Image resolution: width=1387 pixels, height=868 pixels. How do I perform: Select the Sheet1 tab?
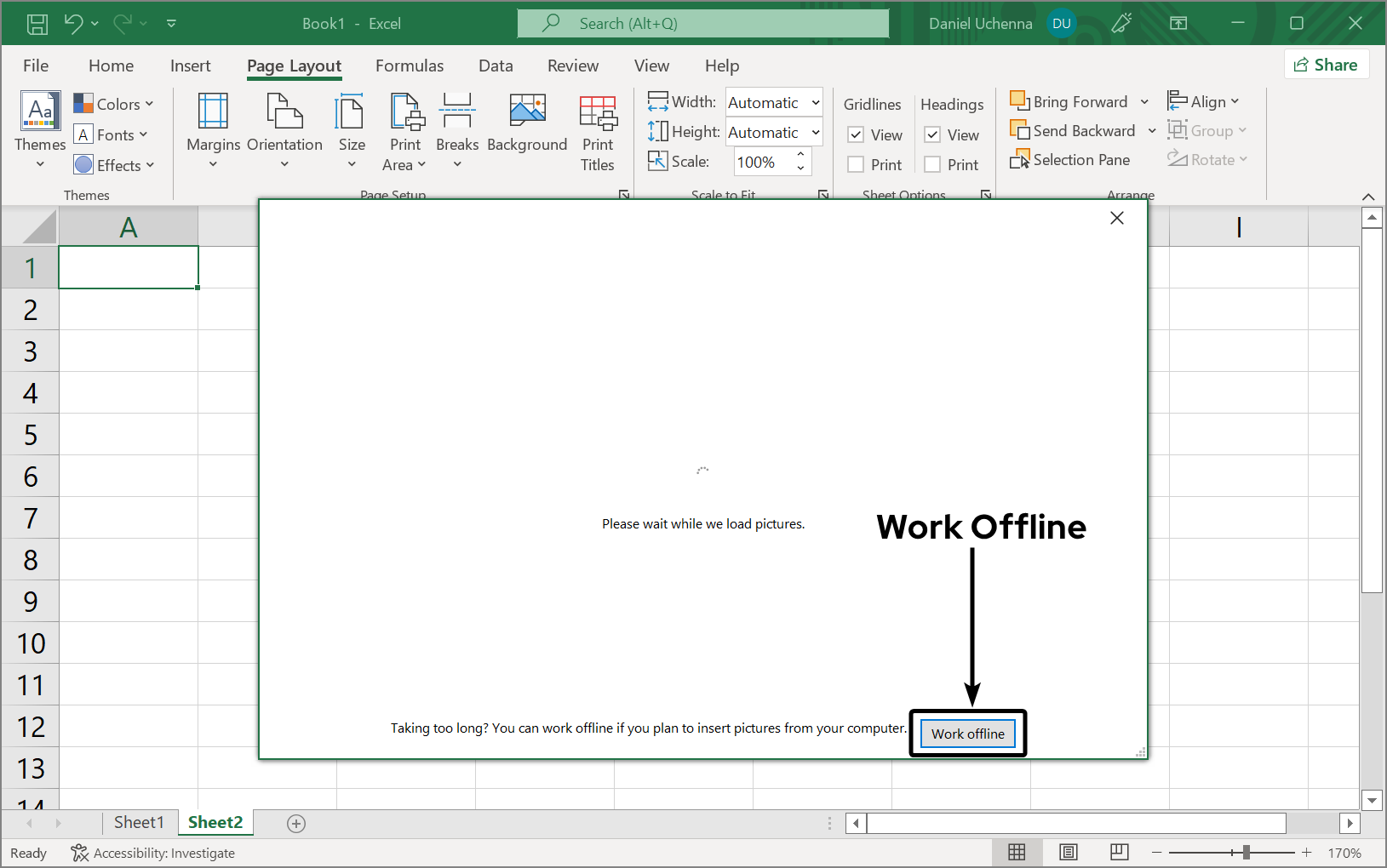[x=139, y=822]
